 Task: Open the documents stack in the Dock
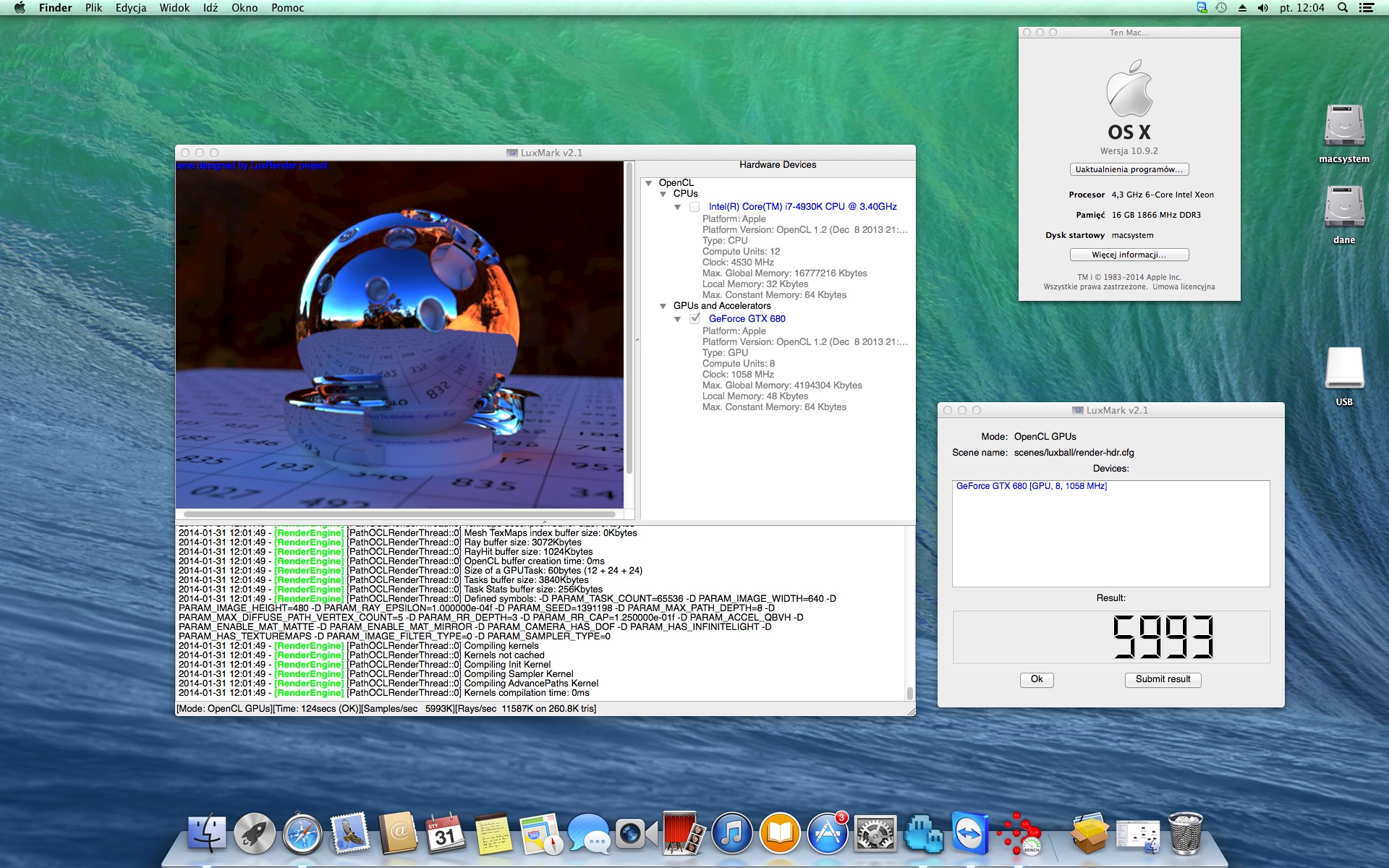(1137, 834)
